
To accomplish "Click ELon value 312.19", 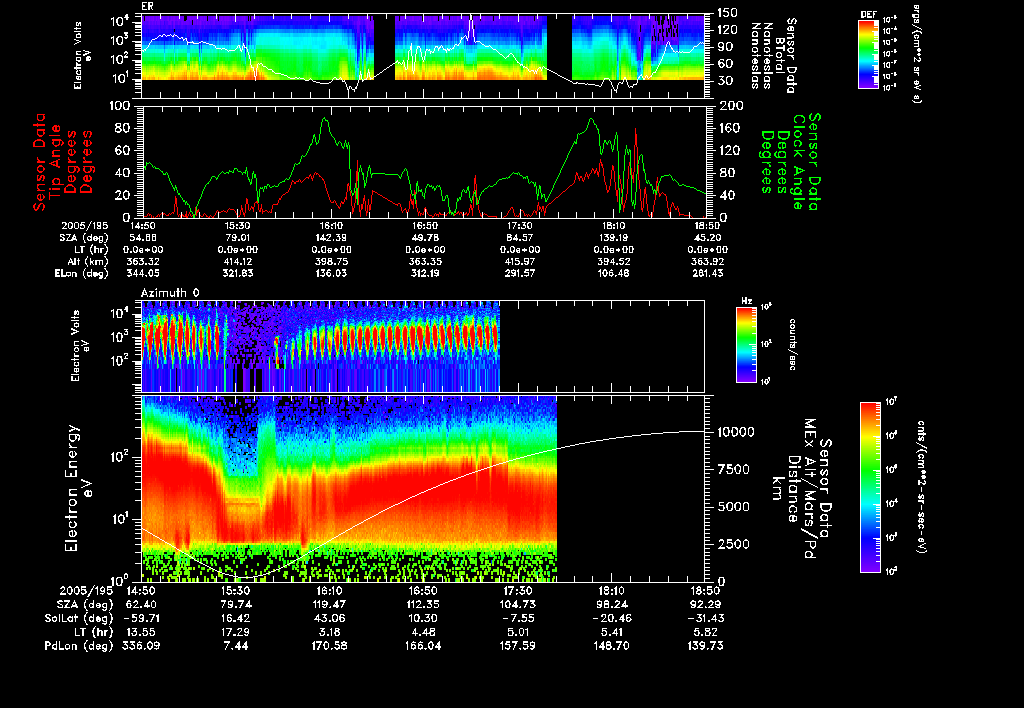I will 426,273.
